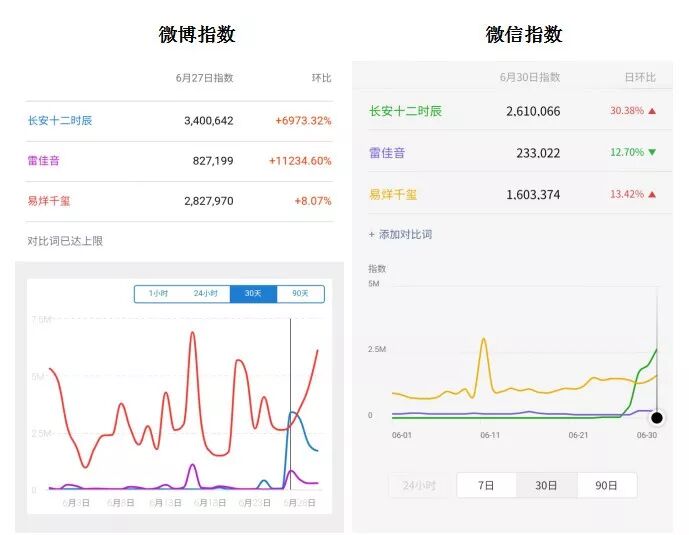Click the 12.70% daily change value
Viewport: 689px width, 535px height.
(627, 152)
